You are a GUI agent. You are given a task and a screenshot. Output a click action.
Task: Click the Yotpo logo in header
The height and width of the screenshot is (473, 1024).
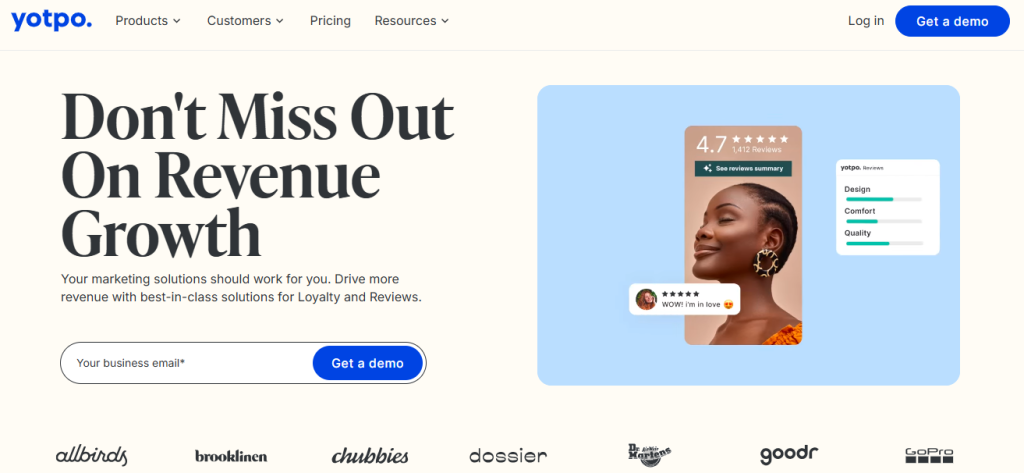(x=51, y=20)
